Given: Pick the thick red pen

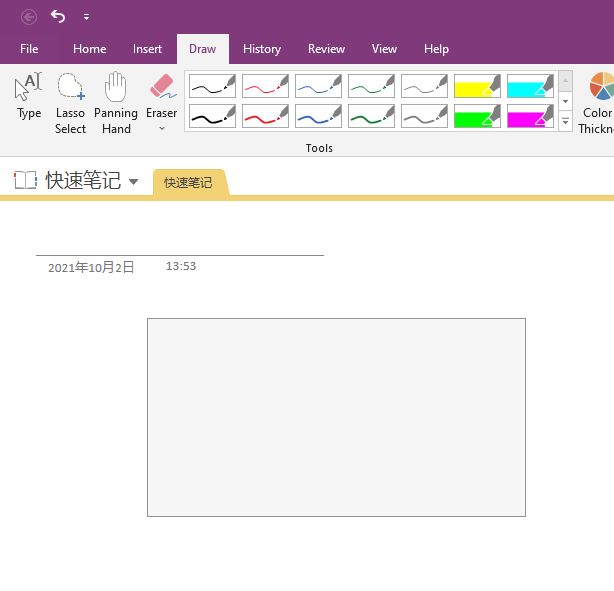Looking at the screenshot, I should (x=265, y=116).
